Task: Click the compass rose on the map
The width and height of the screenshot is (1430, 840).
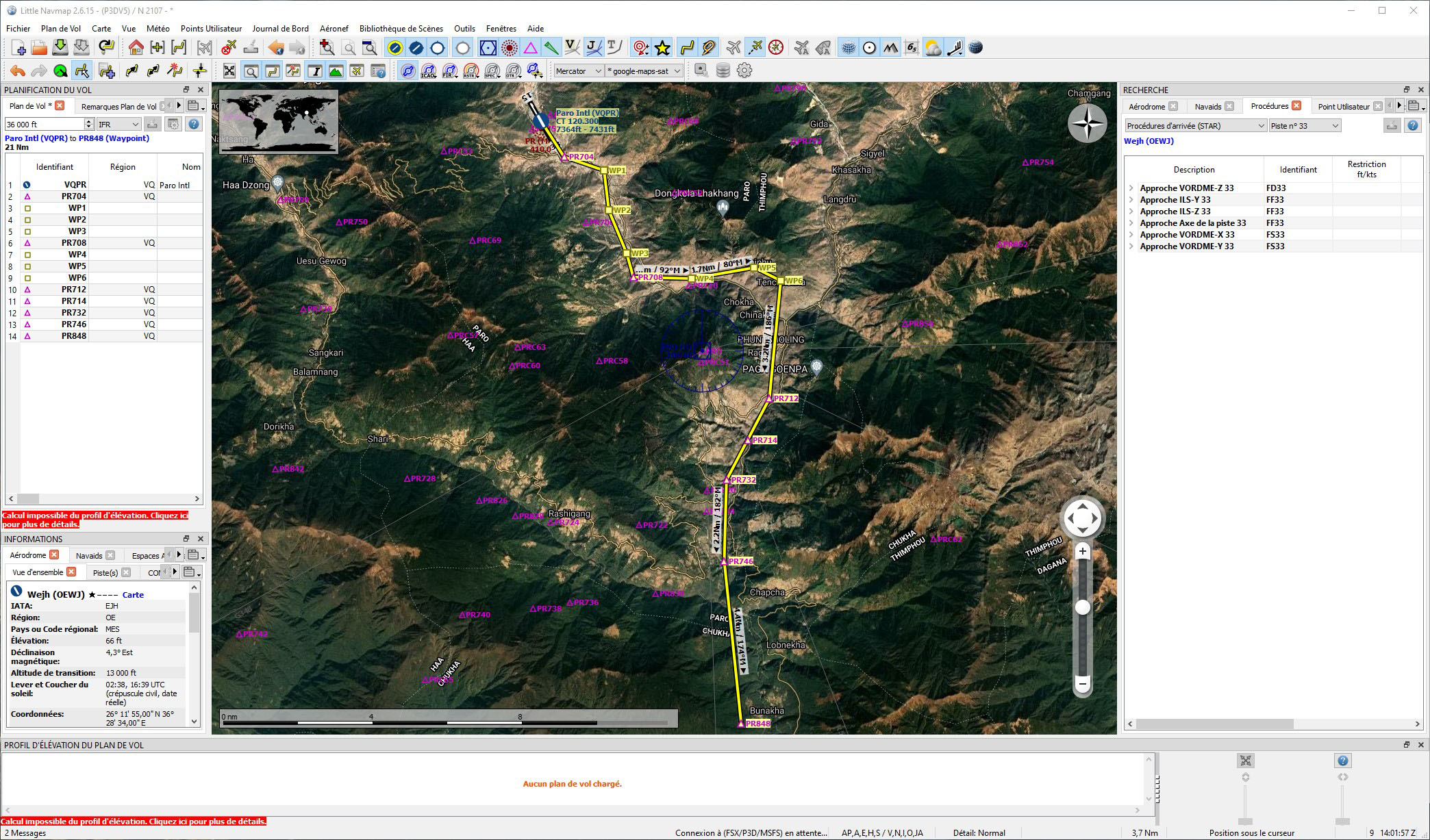Action: [x=1087, y=124]
